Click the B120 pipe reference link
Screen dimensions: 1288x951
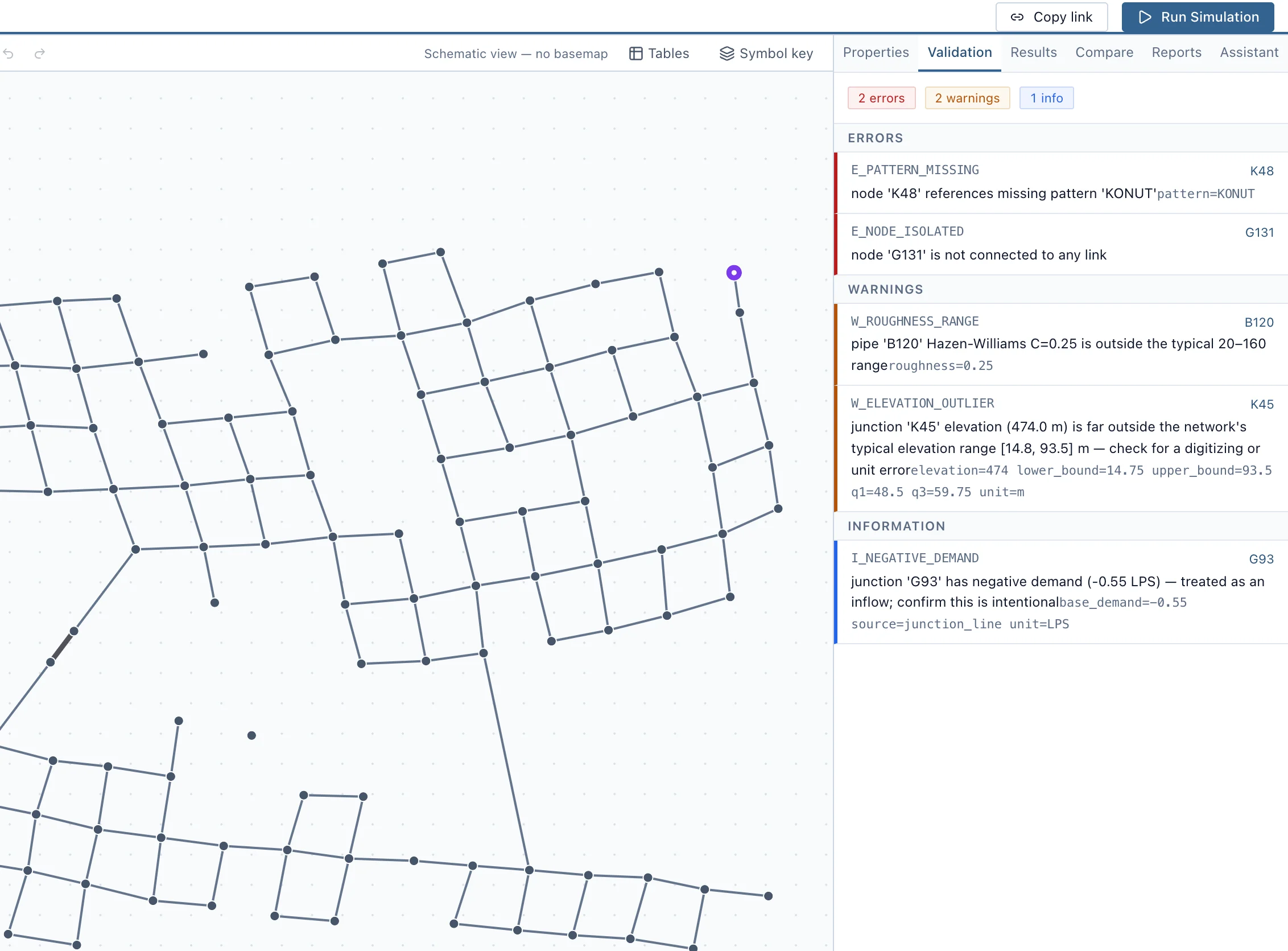point(1258,322)
